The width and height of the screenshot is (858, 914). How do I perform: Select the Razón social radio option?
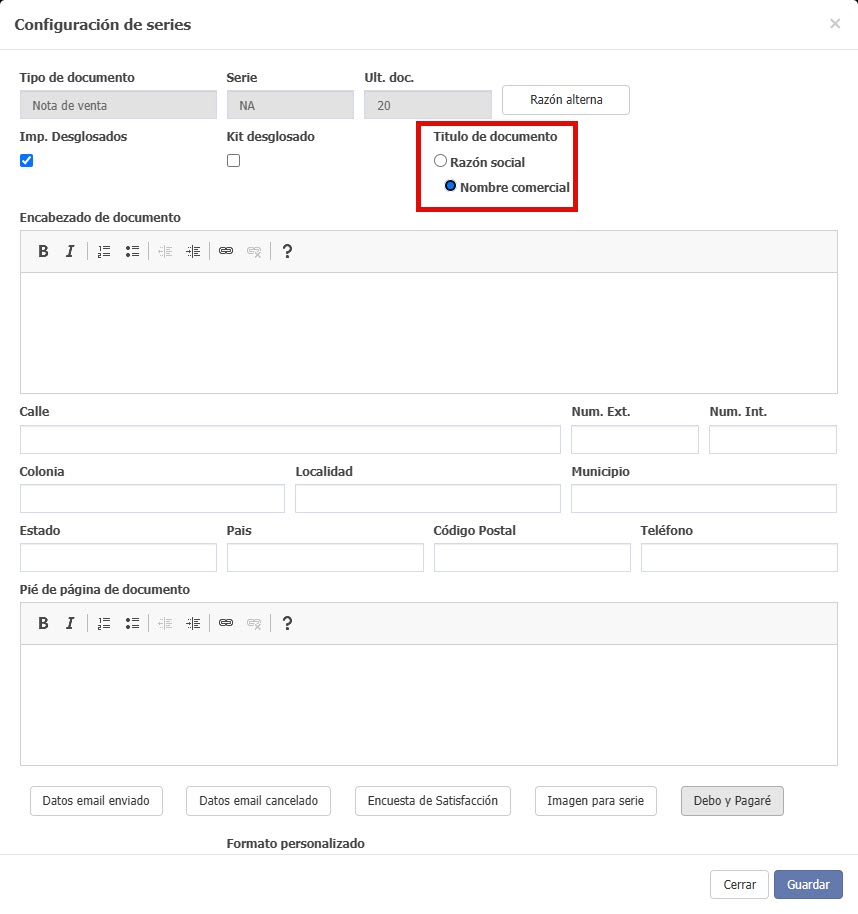(440, 161)
